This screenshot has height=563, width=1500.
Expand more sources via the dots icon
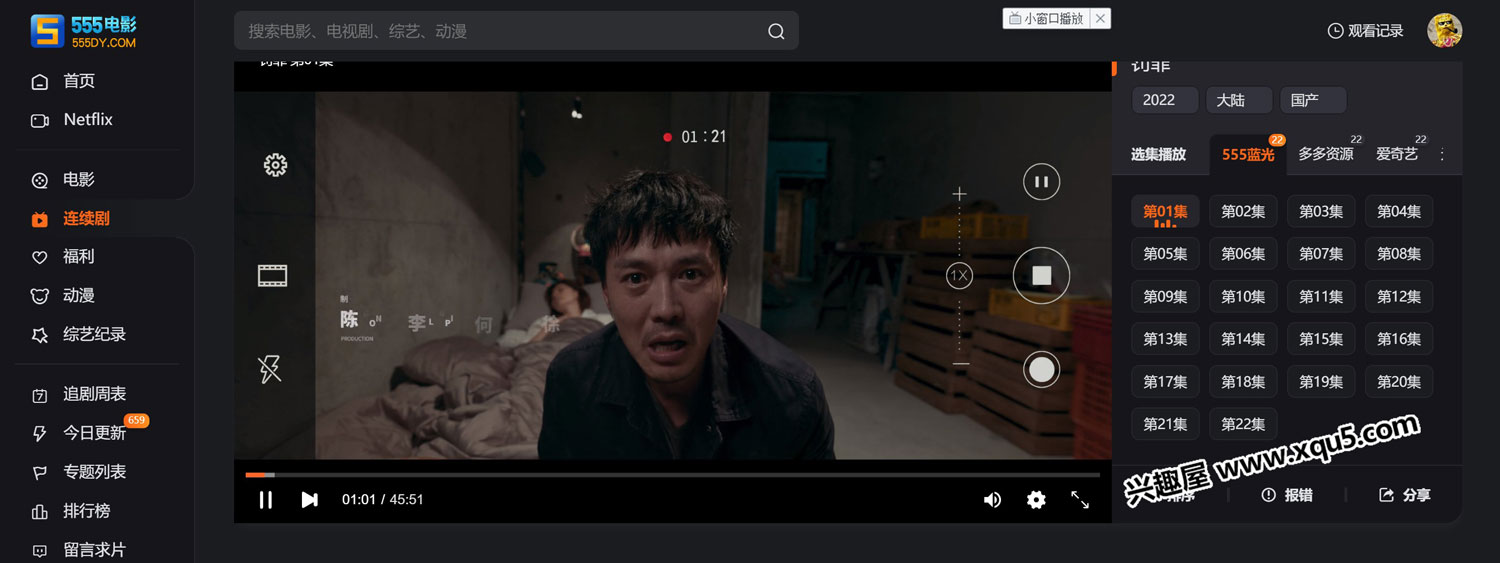(1442, 154)
